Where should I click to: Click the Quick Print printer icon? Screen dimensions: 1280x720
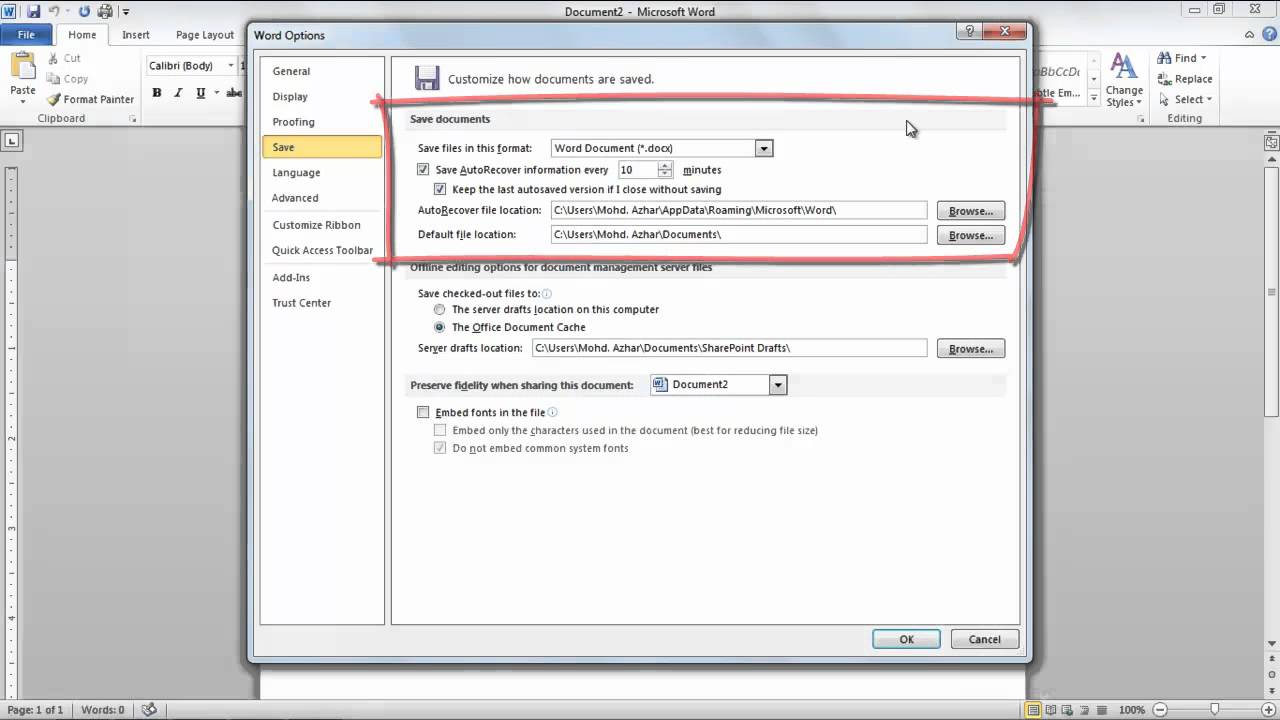[x=105, y=12]
